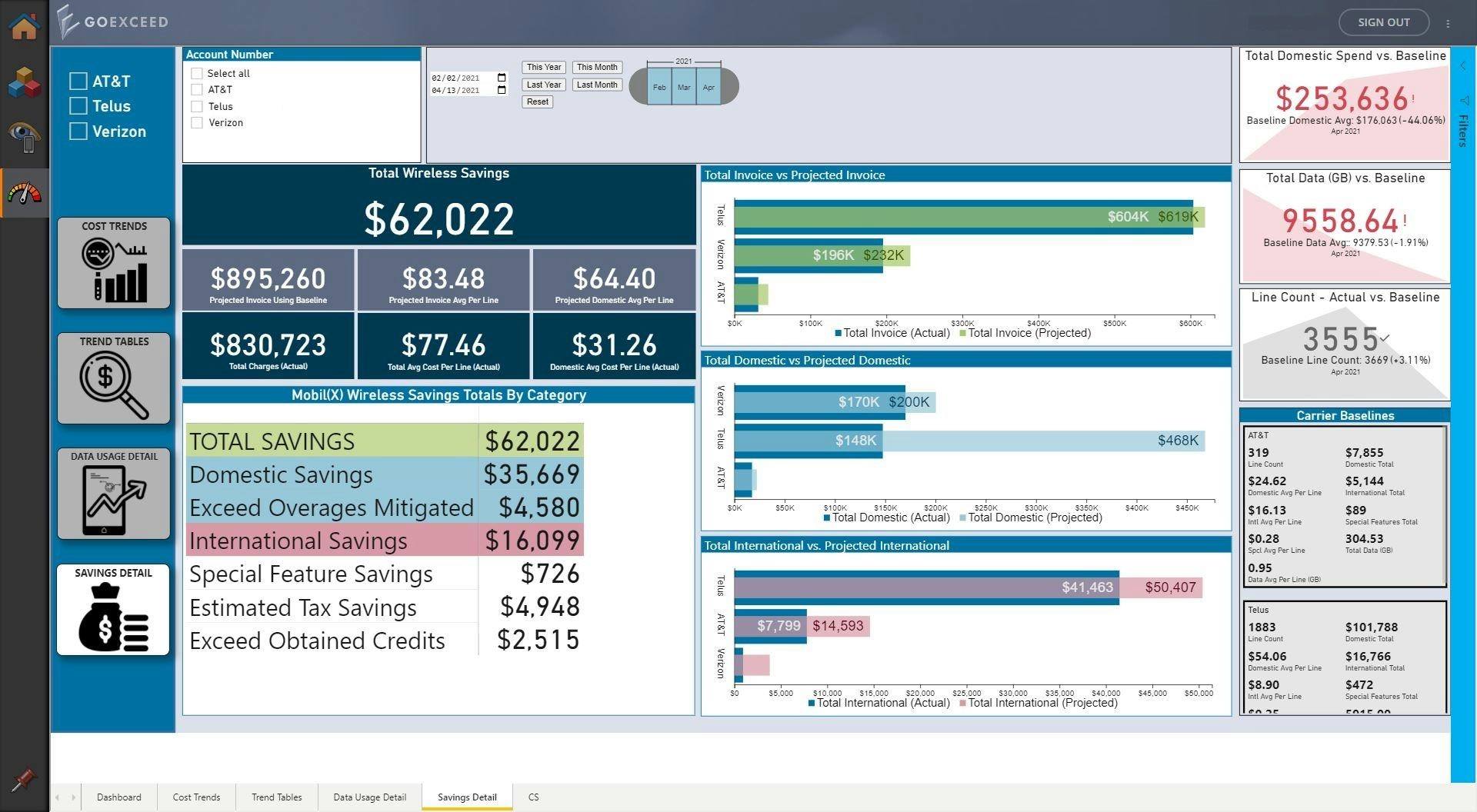Click the TOTAL SAVINGS row label
Viewport: 1477px width, 812px height.
pos(272,441)
